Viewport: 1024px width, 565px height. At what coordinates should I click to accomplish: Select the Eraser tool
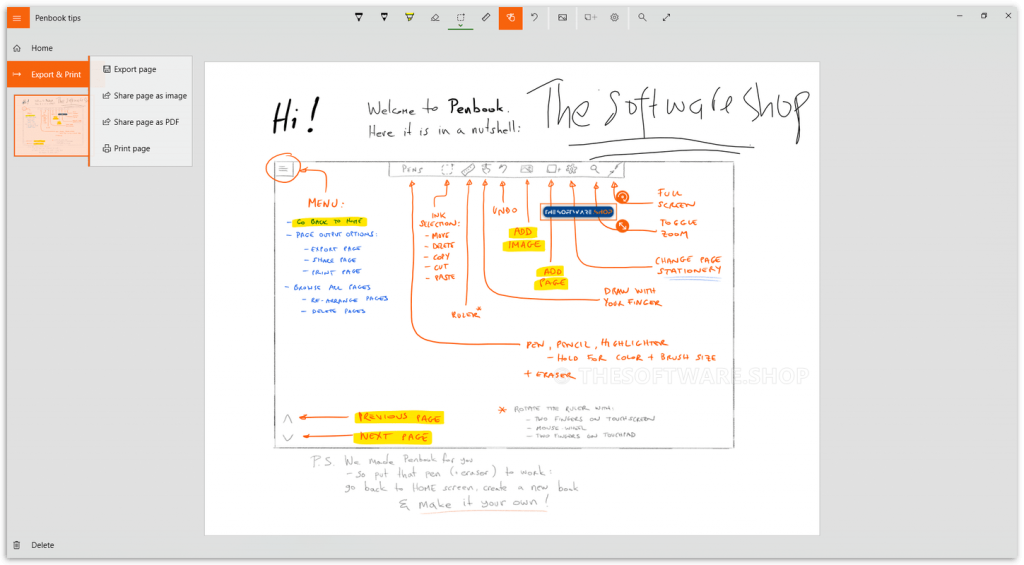pos(435,18)
